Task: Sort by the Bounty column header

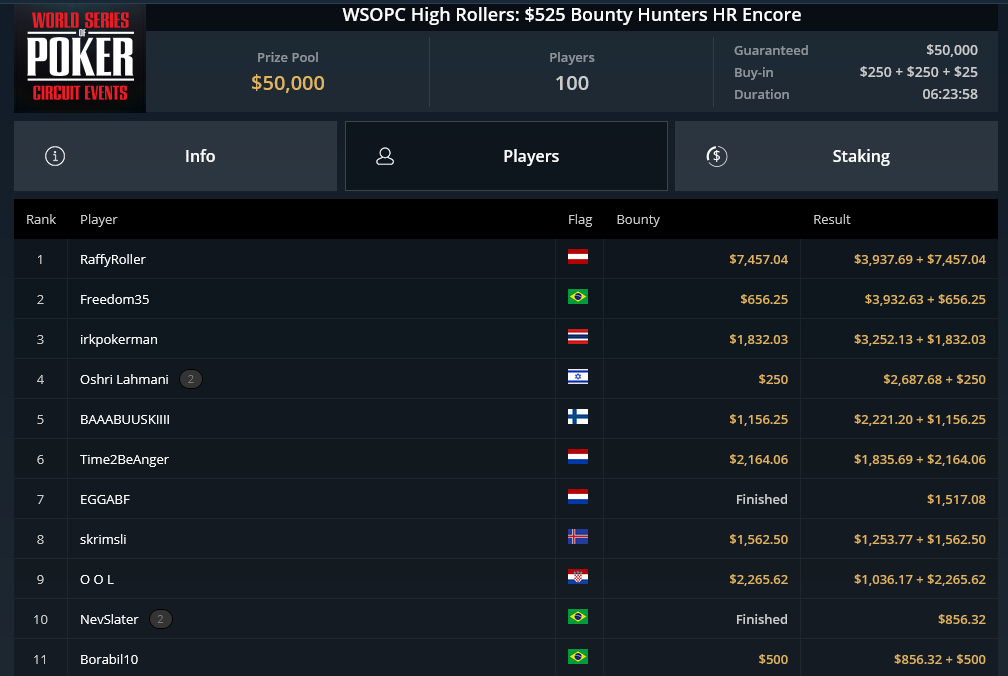Action: click(x=638, y=220)
